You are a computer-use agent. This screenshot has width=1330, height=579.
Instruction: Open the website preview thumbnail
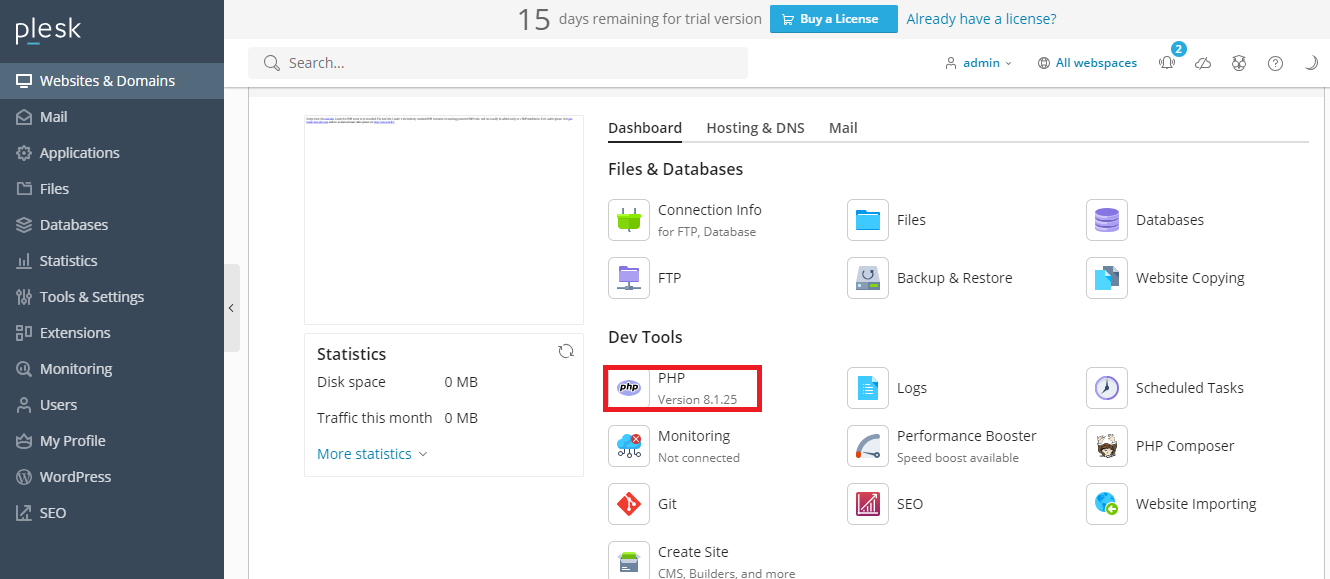[x=444, y=219]
